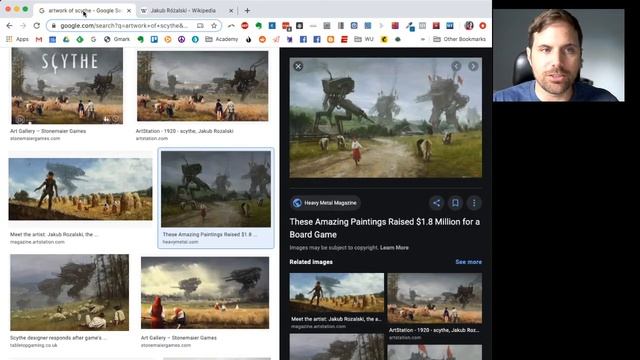Show the next image in preview
Screen dimensions: 640x360
(473, 66)
